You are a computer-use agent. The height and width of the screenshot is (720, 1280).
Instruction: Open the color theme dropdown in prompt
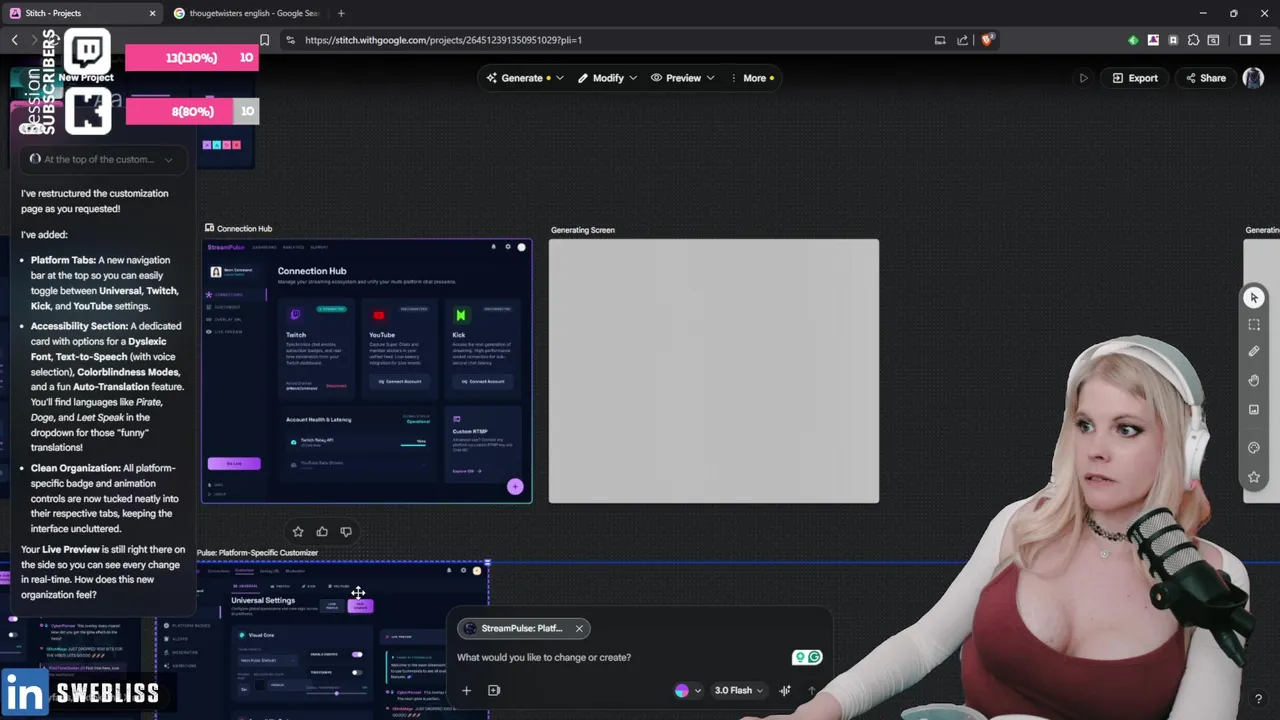688,690
